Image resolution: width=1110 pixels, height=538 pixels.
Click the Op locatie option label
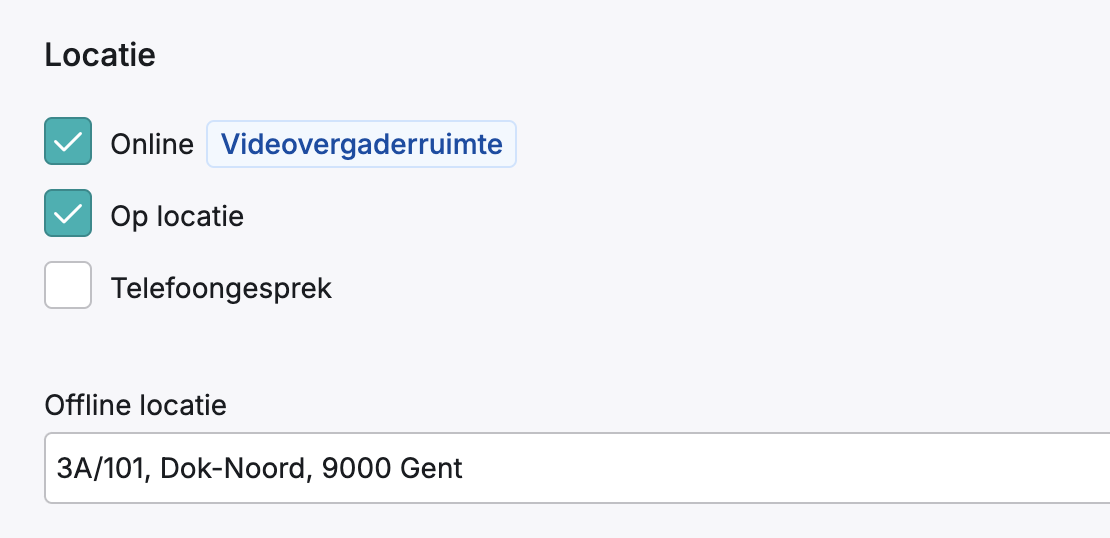[177, 216]
